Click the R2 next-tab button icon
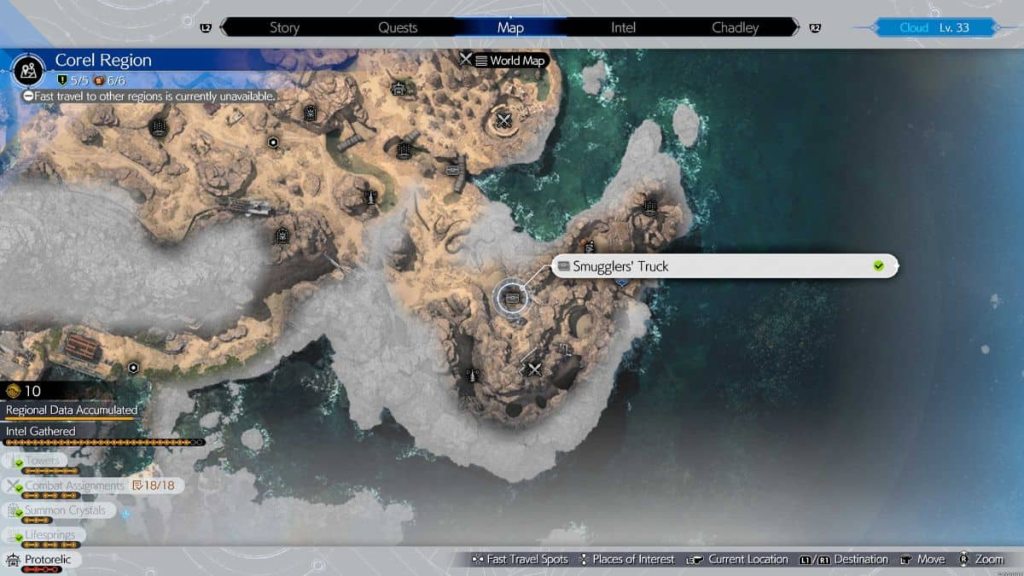Image resolution: width=1024 pixels, height=576 pixels. click(x=814, y=27)
